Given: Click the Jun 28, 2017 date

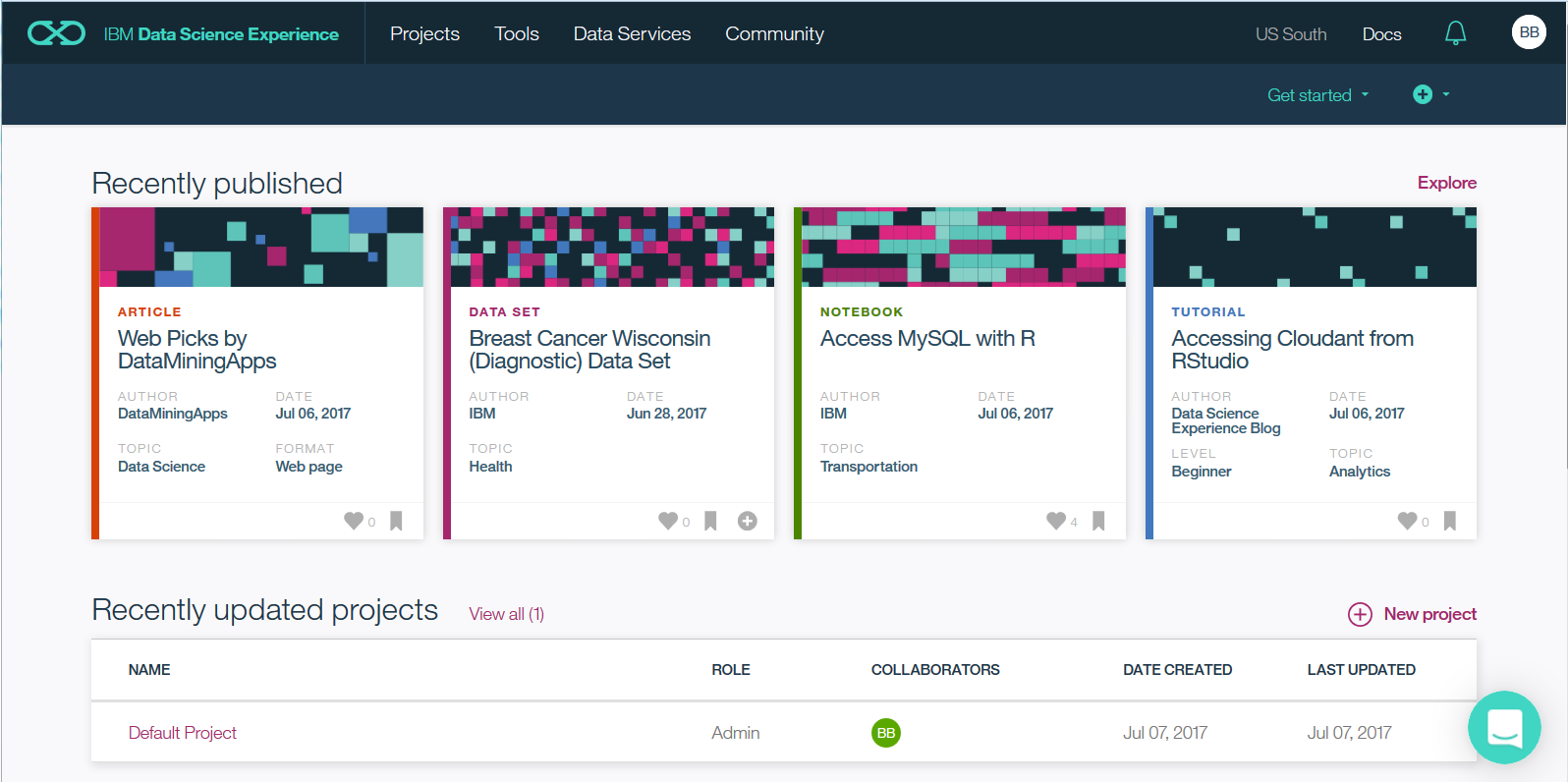Looking at the screenshot, I should point(666,414).
